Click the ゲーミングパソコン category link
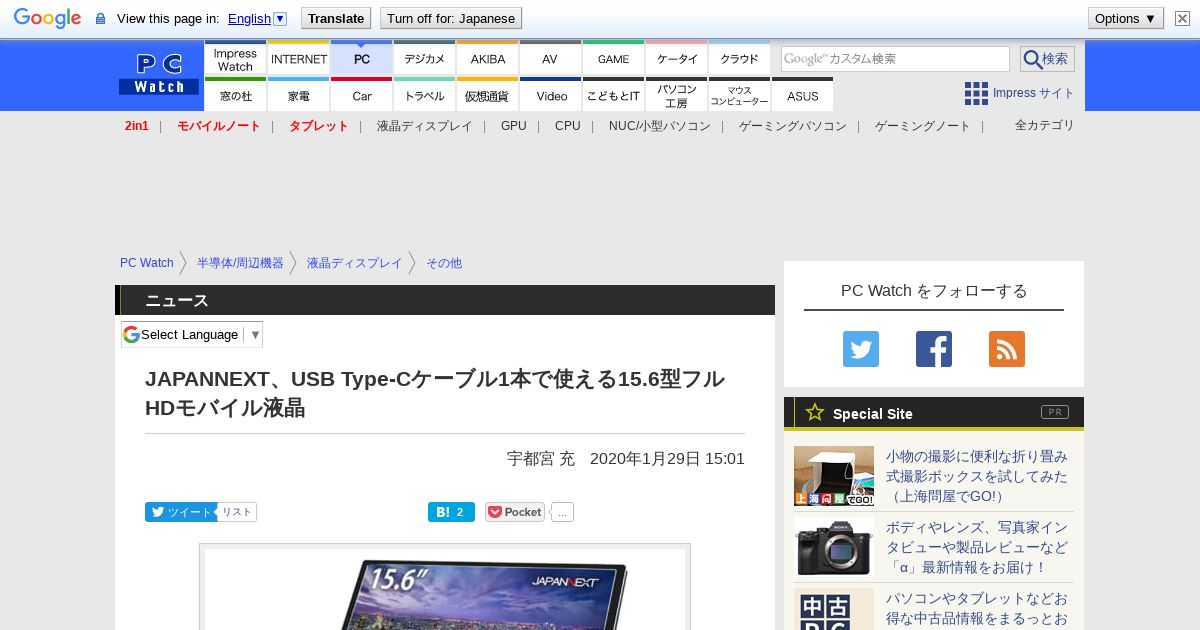This screenshot has width=1200, height=630. [793, 126]
